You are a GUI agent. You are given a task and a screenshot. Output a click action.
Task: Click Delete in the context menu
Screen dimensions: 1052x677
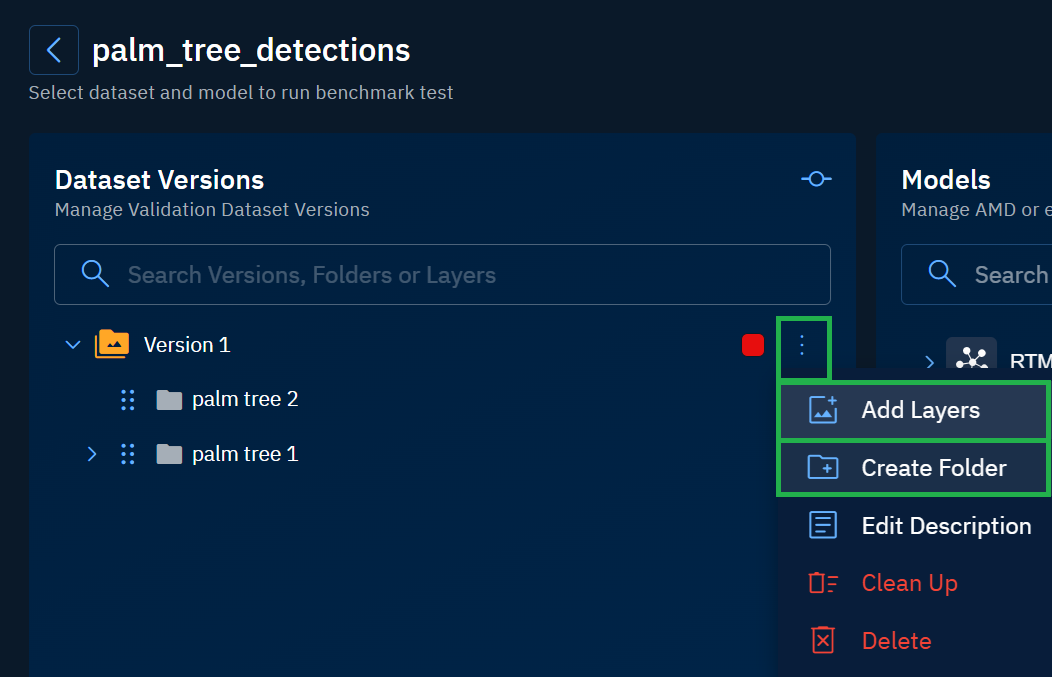[x=896, y=641]
